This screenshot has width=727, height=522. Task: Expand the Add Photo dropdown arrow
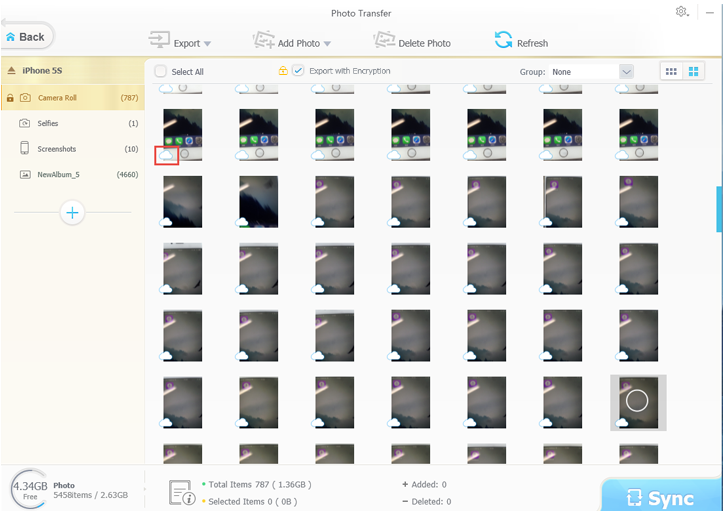327,44
